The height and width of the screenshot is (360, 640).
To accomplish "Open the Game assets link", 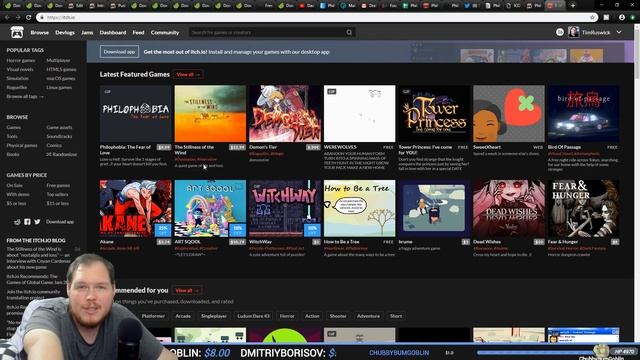I will 59,127.
